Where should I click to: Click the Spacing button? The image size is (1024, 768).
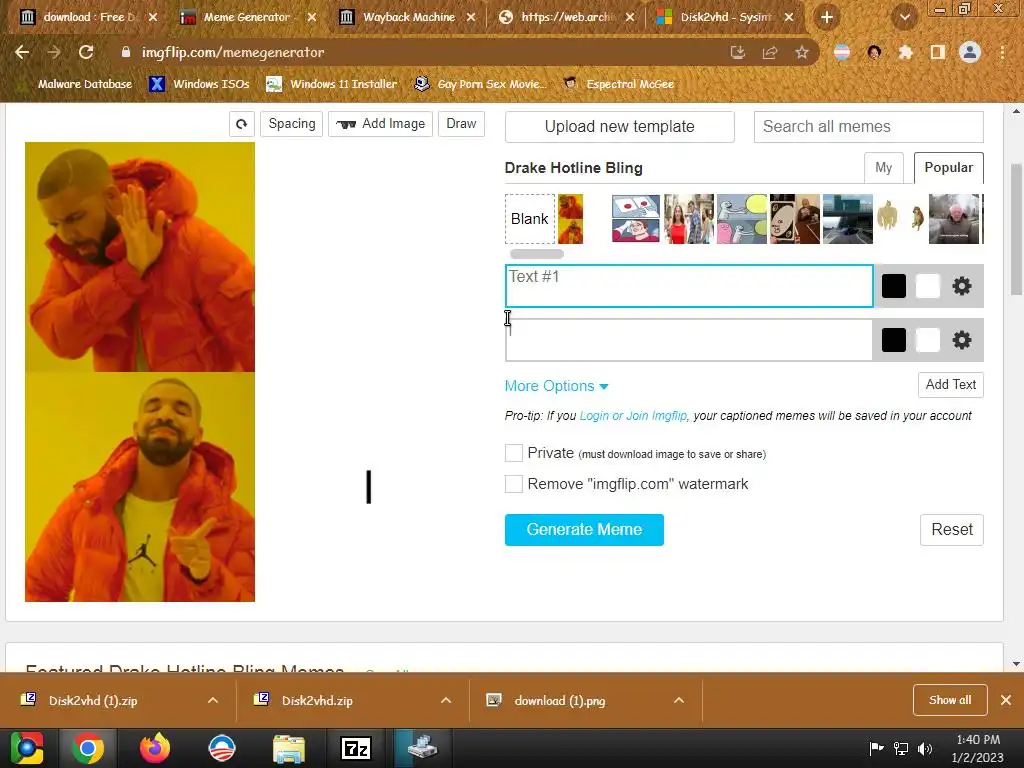(x=291, y=124)
